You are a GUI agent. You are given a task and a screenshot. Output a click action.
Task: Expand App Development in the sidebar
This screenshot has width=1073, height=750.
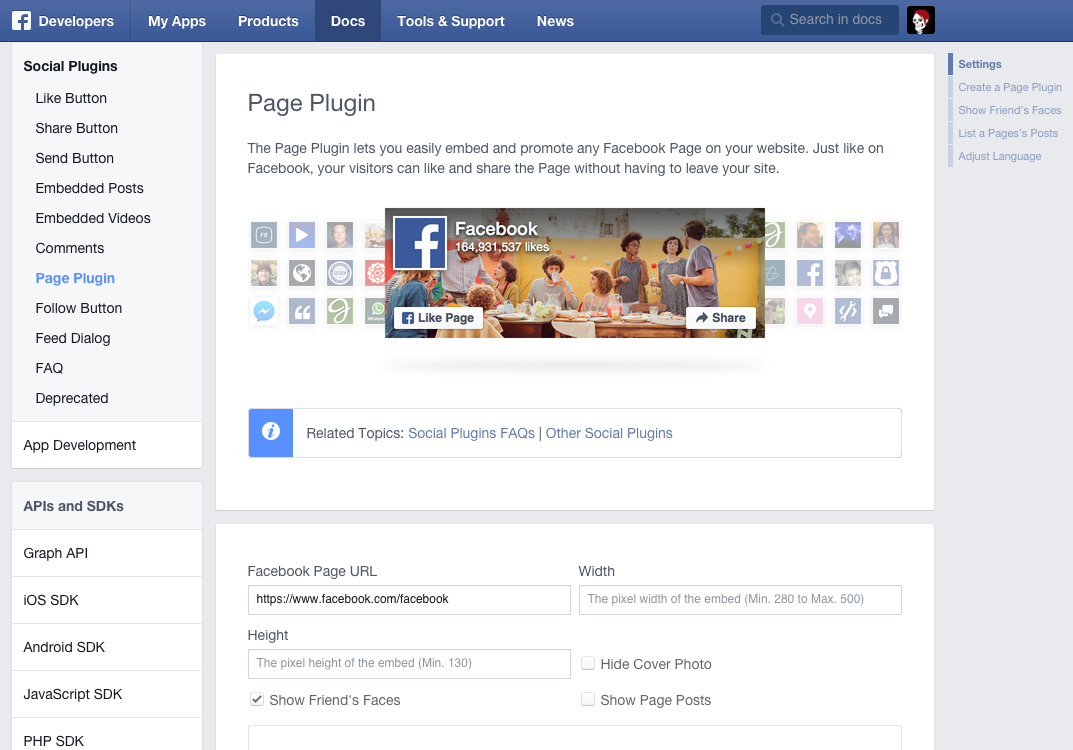[107, 445]
